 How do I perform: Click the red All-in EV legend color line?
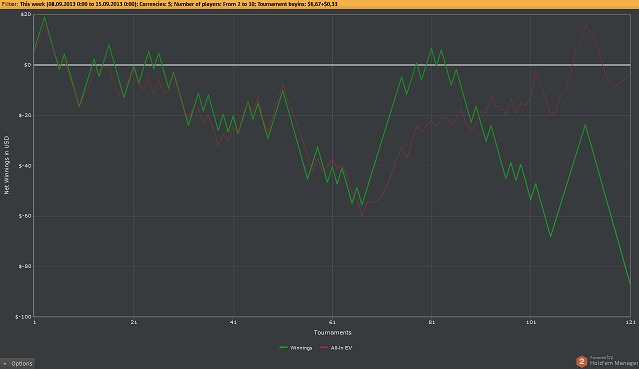324,347
